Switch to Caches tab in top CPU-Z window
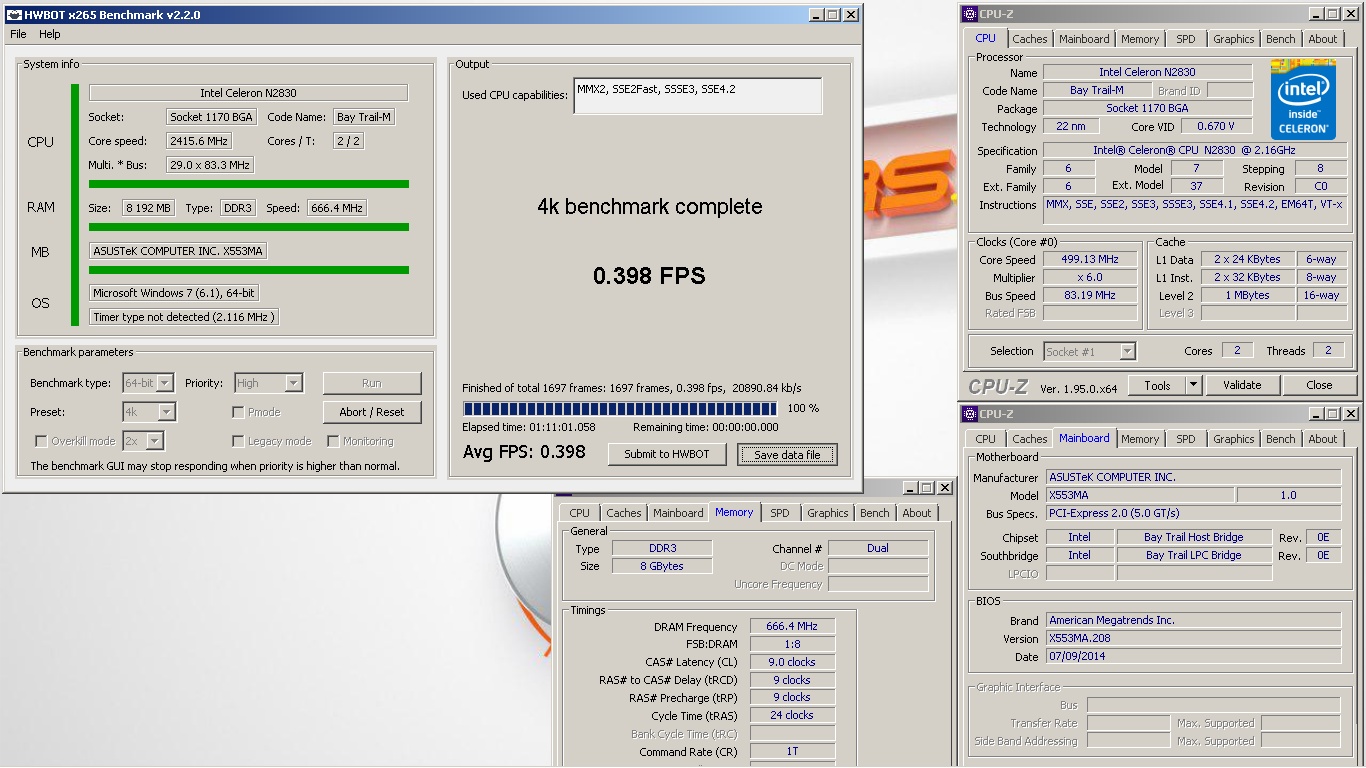This screenshot has height=768, width=1366. pyautogui.click(x=1030, y=39)
